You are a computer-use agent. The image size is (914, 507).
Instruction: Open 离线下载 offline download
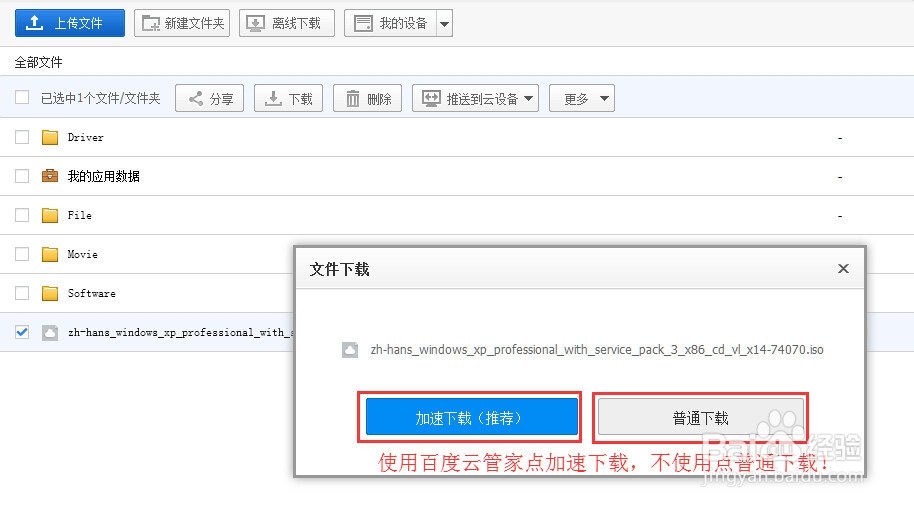pos(287,23)
